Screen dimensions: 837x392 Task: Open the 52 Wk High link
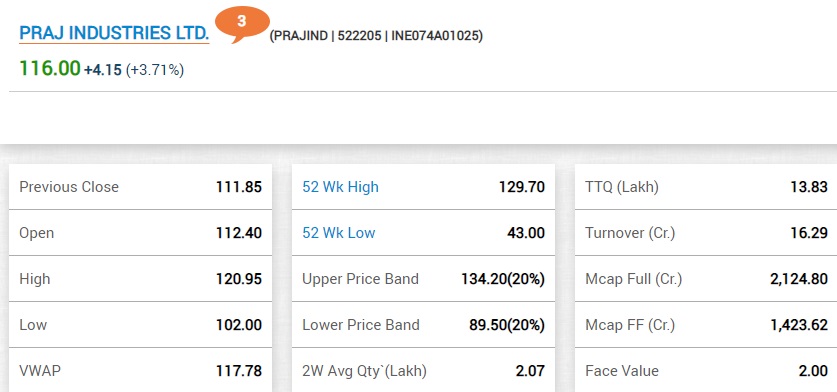point(340,187)
